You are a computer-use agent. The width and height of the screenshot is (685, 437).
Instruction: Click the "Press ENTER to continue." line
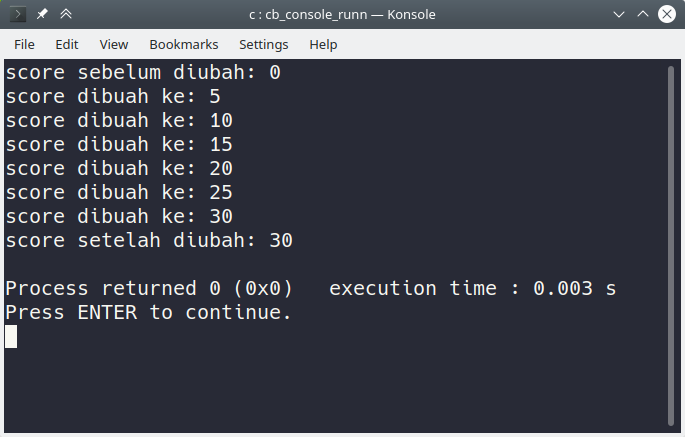point(149,313)
